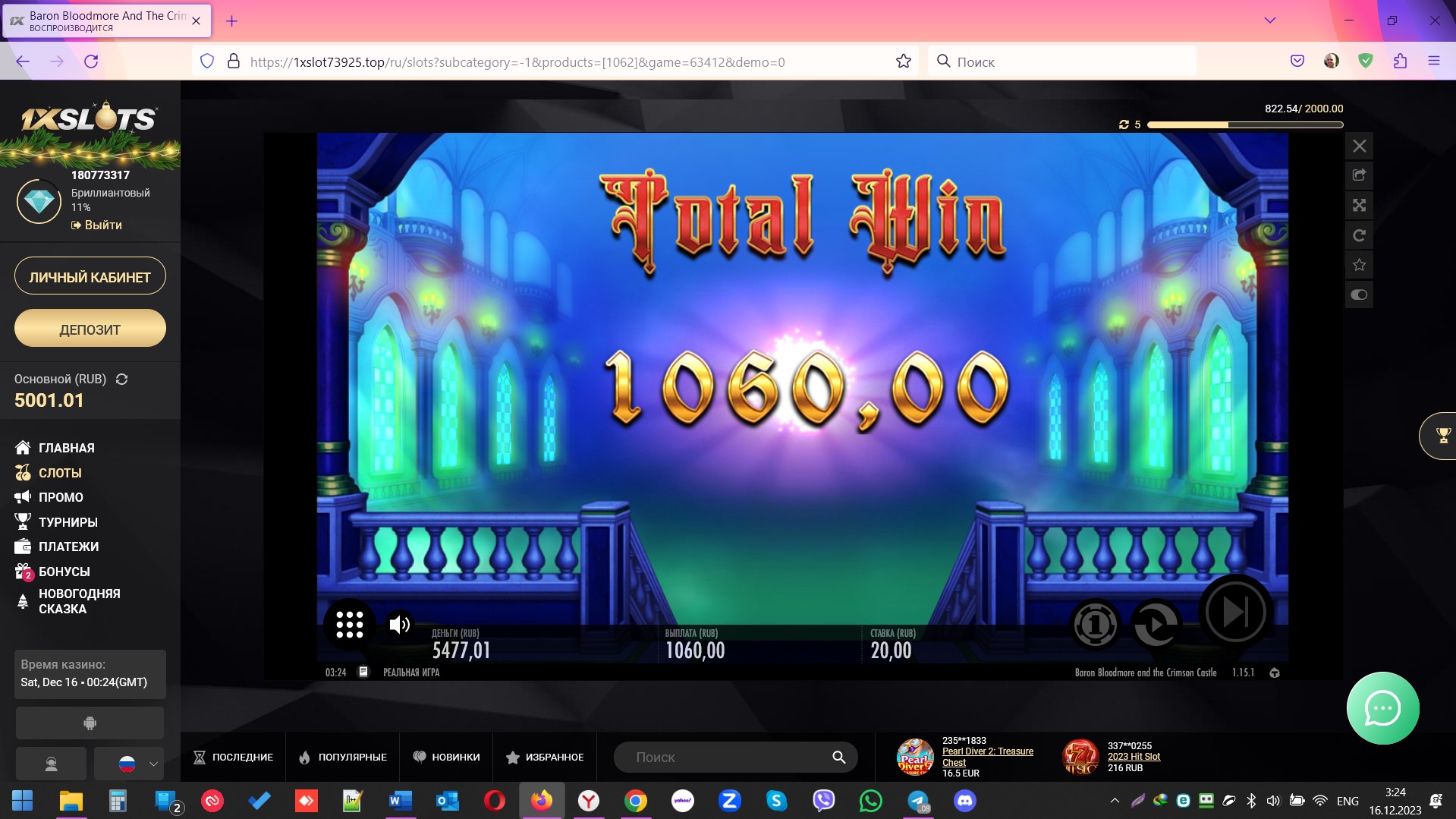This screenshot has height=819, width=1456.
Task: Open the slot game menu grid button
Action: pos(349,625)
